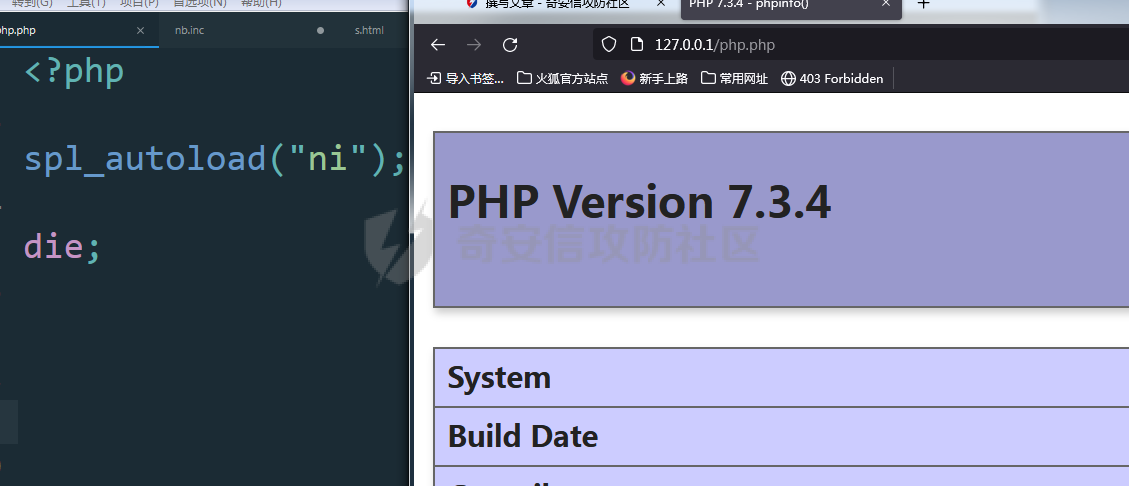The image size is (1129, 486).
Task: Open the 帮助(H) menu in editor
Action: 261,4
